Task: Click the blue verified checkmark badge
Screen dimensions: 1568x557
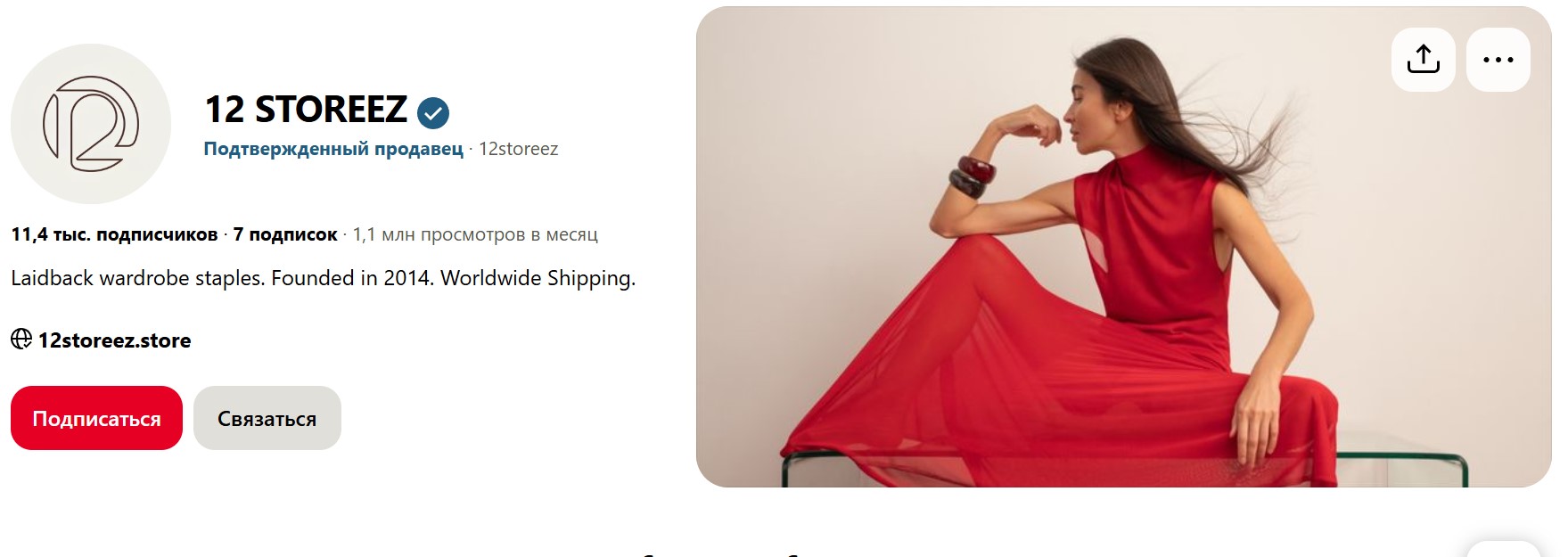Action: 433,112
